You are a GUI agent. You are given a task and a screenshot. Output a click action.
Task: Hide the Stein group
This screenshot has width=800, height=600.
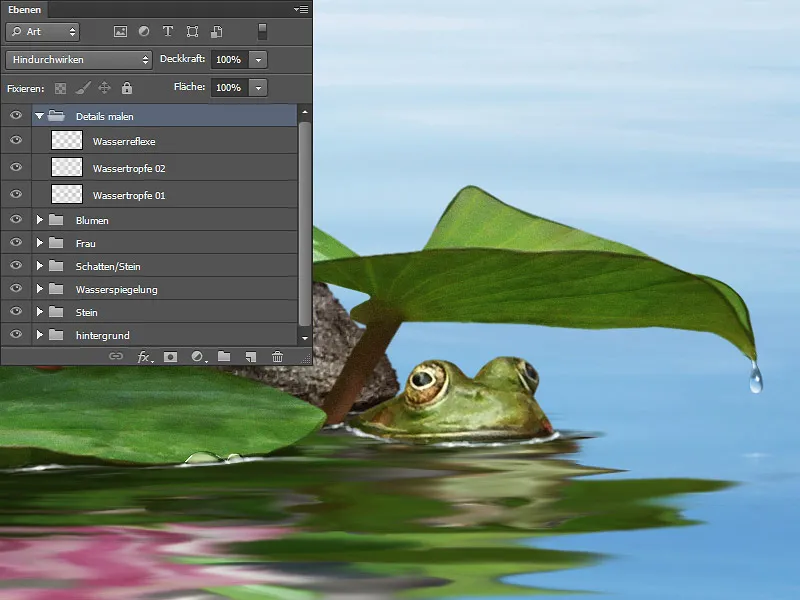(x=16, y=311)
